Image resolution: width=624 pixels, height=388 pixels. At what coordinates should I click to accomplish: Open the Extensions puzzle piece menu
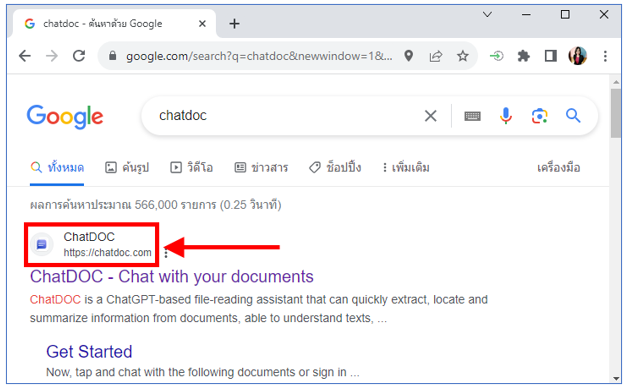point(523,56)
